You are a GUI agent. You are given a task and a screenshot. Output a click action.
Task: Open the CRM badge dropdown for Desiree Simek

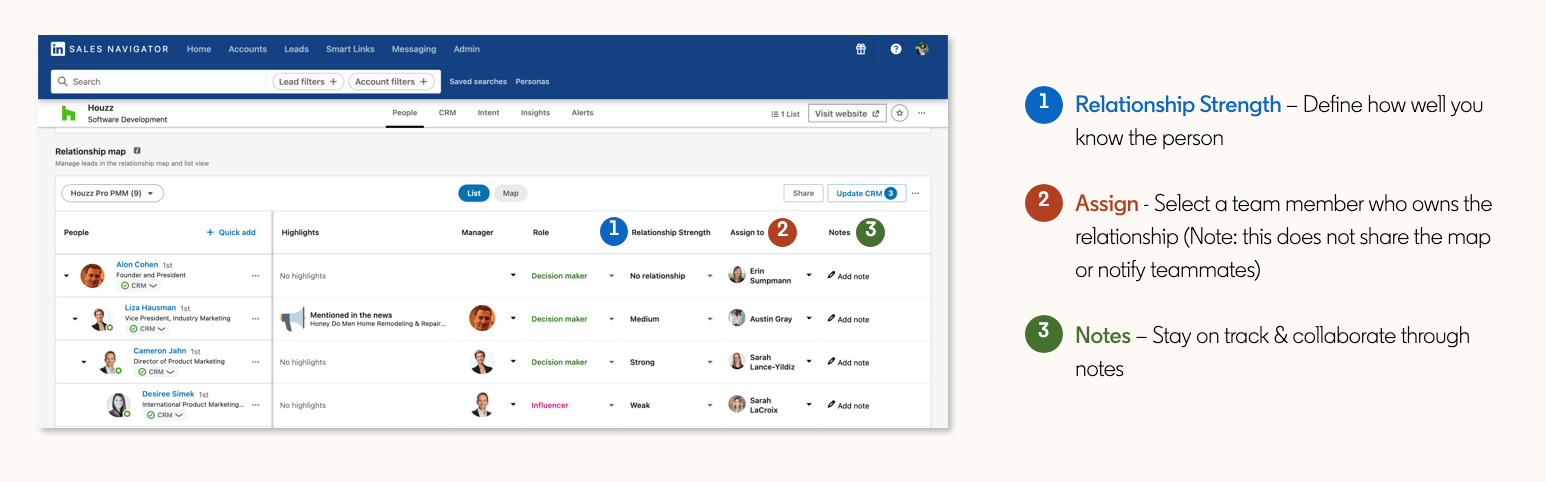coord(165,415)
